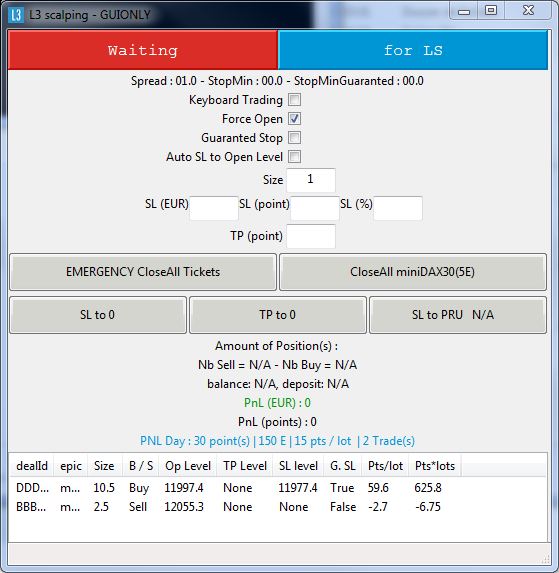The image size is (559, 573).
Task: Click EMERGENCY CloseAll Tickets button
Action: 143,272
